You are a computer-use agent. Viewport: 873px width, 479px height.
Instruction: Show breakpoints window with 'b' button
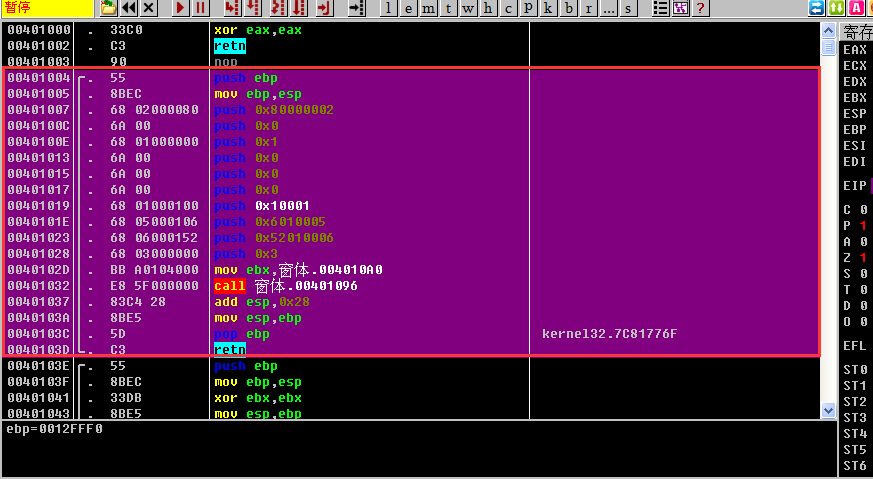(x=569, y=8)
